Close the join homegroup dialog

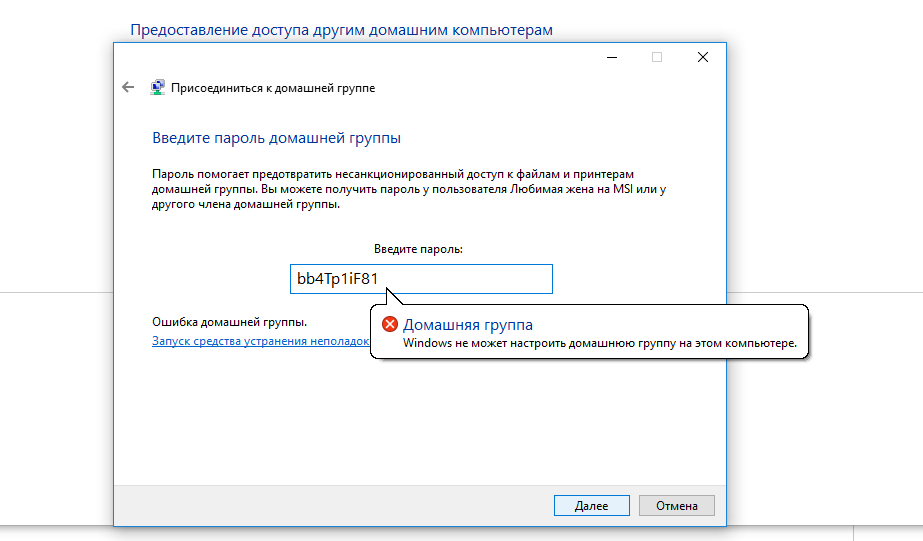tap(703, 57)
